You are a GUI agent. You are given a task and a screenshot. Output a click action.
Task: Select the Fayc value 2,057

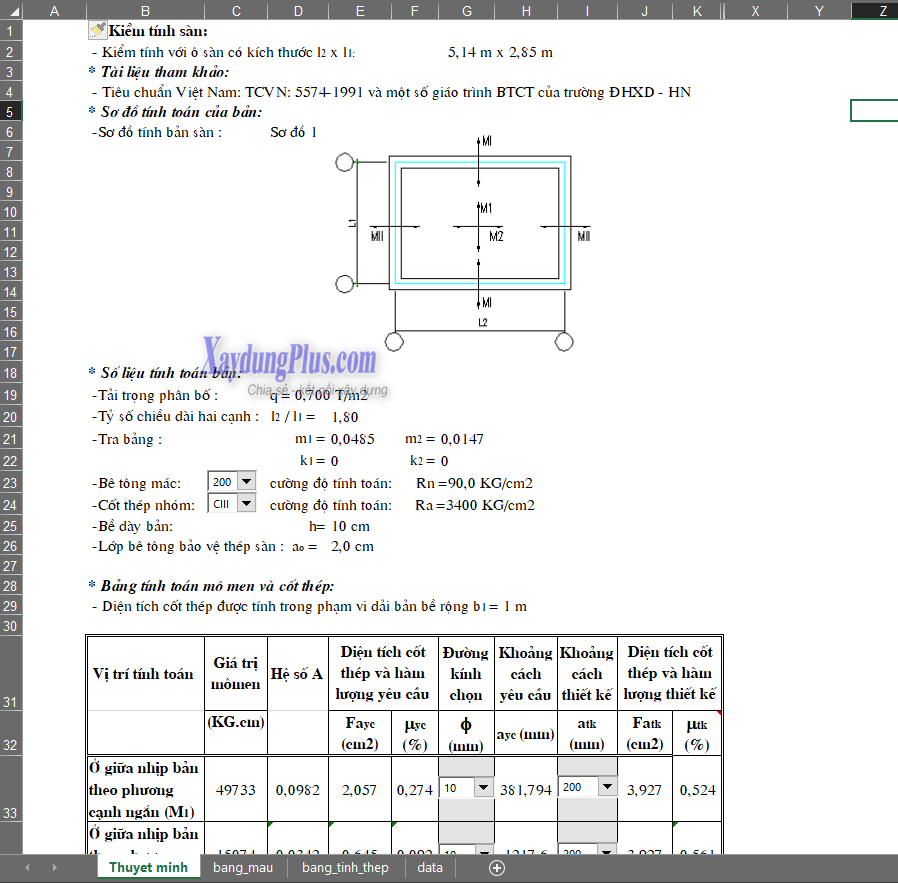tap(359, 790)
